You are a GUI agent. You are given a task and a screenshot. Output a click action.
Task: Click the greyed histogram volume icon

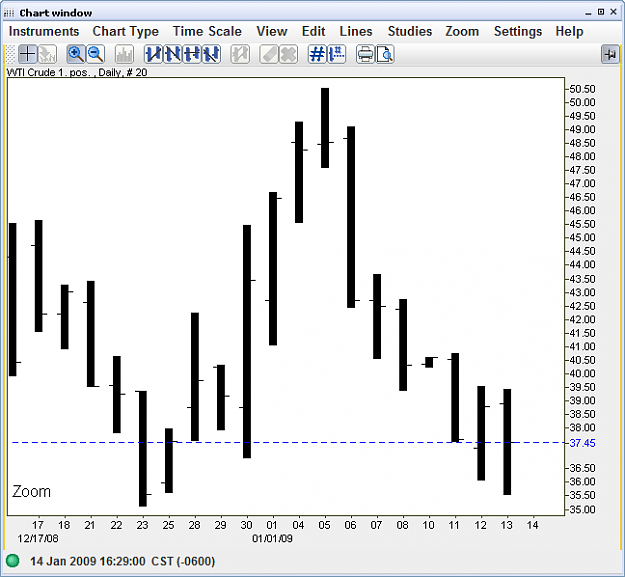[x=124, y=54]
